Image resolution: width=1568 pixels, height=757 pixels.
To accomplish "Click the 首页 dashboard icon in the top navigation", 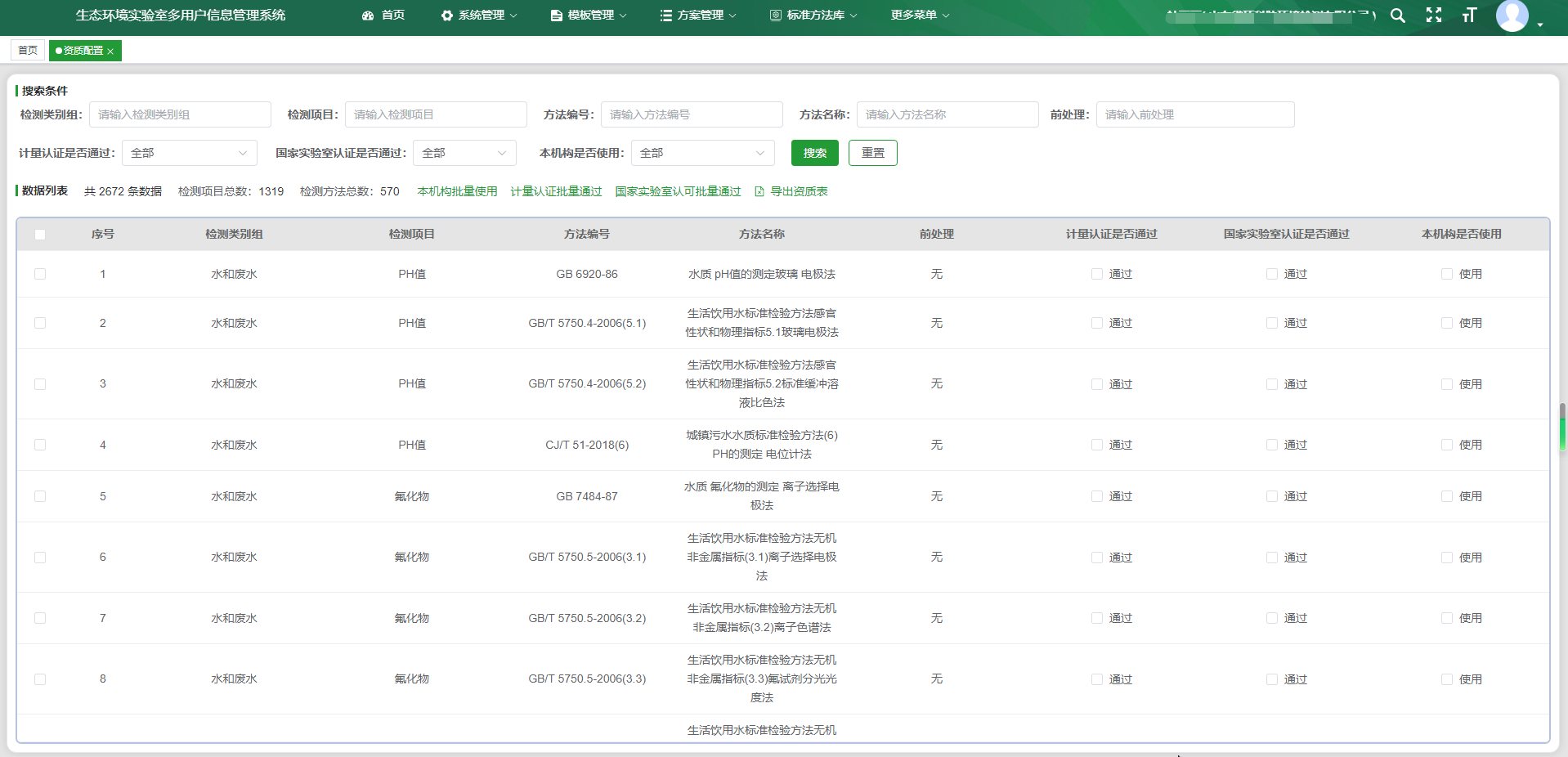I will (x=368, y=16).
